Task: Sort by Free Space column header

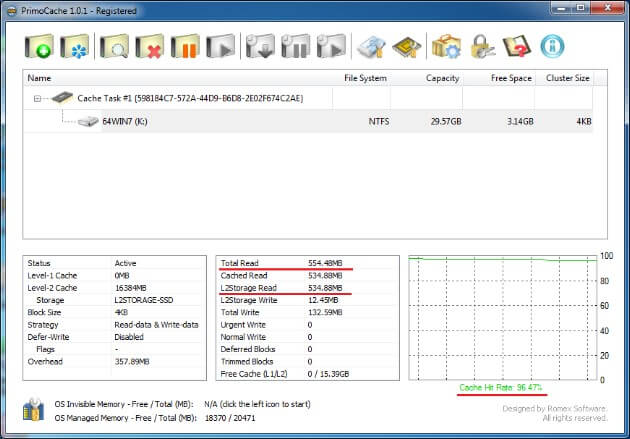Action: [499, 78]
